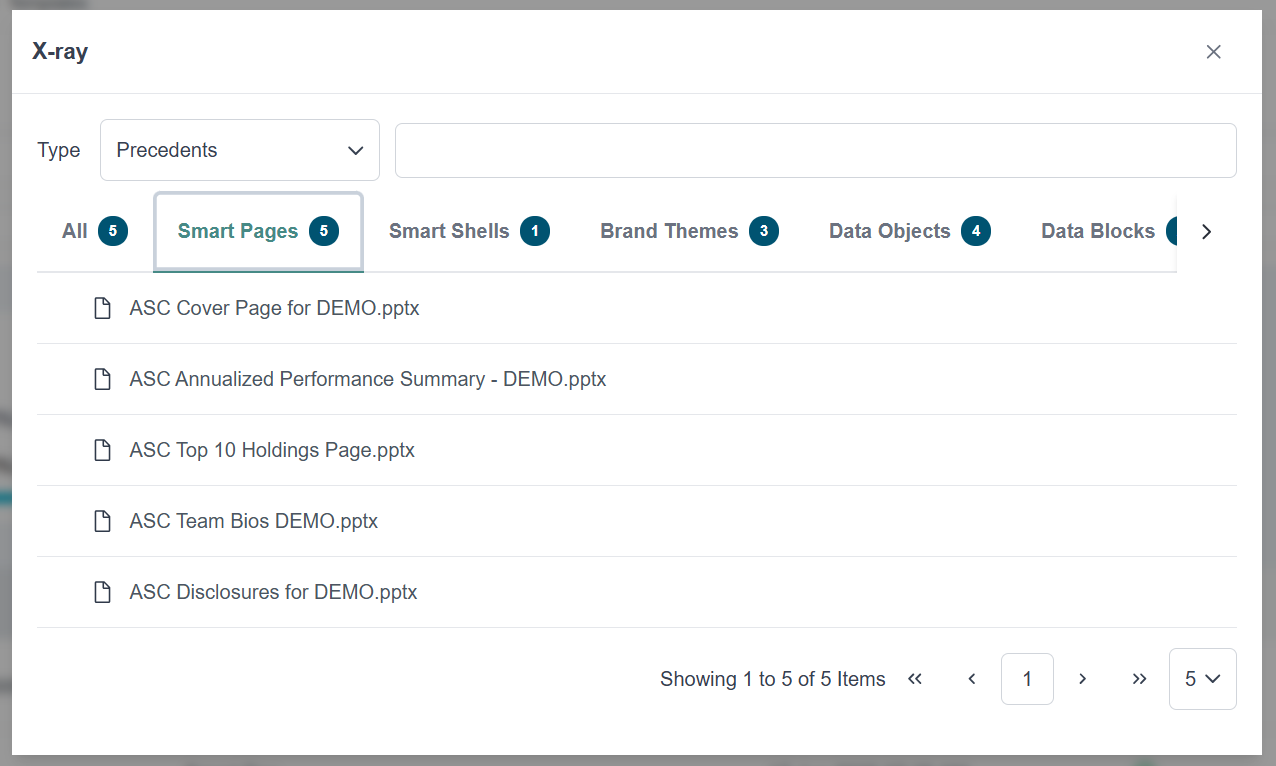Go to the previous page of results
Image resolution: width=1276 pixels, height=766 pixels.
coord(971,679)
